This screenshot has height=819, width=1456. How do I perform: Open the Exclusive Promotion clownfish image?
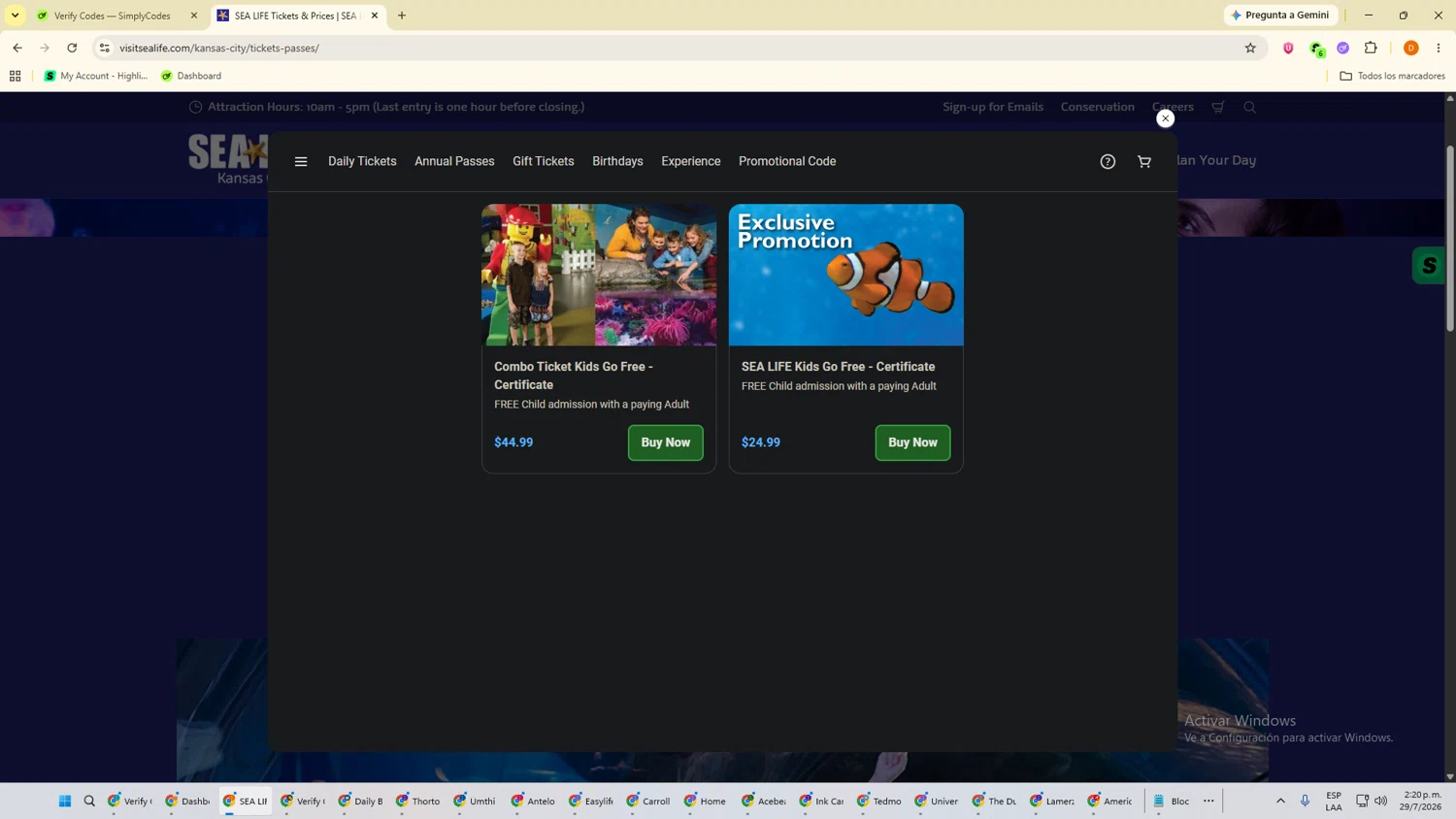click(x=846, y=275)
